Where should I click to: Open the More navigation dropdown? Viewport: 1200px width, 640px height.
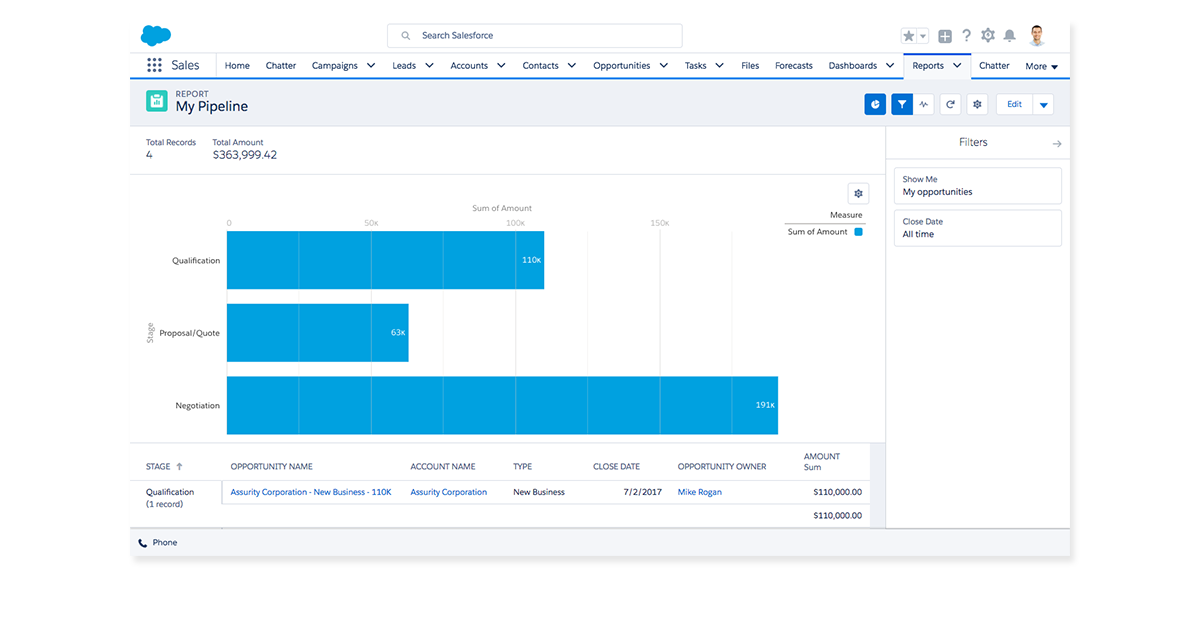(1041, 66)
